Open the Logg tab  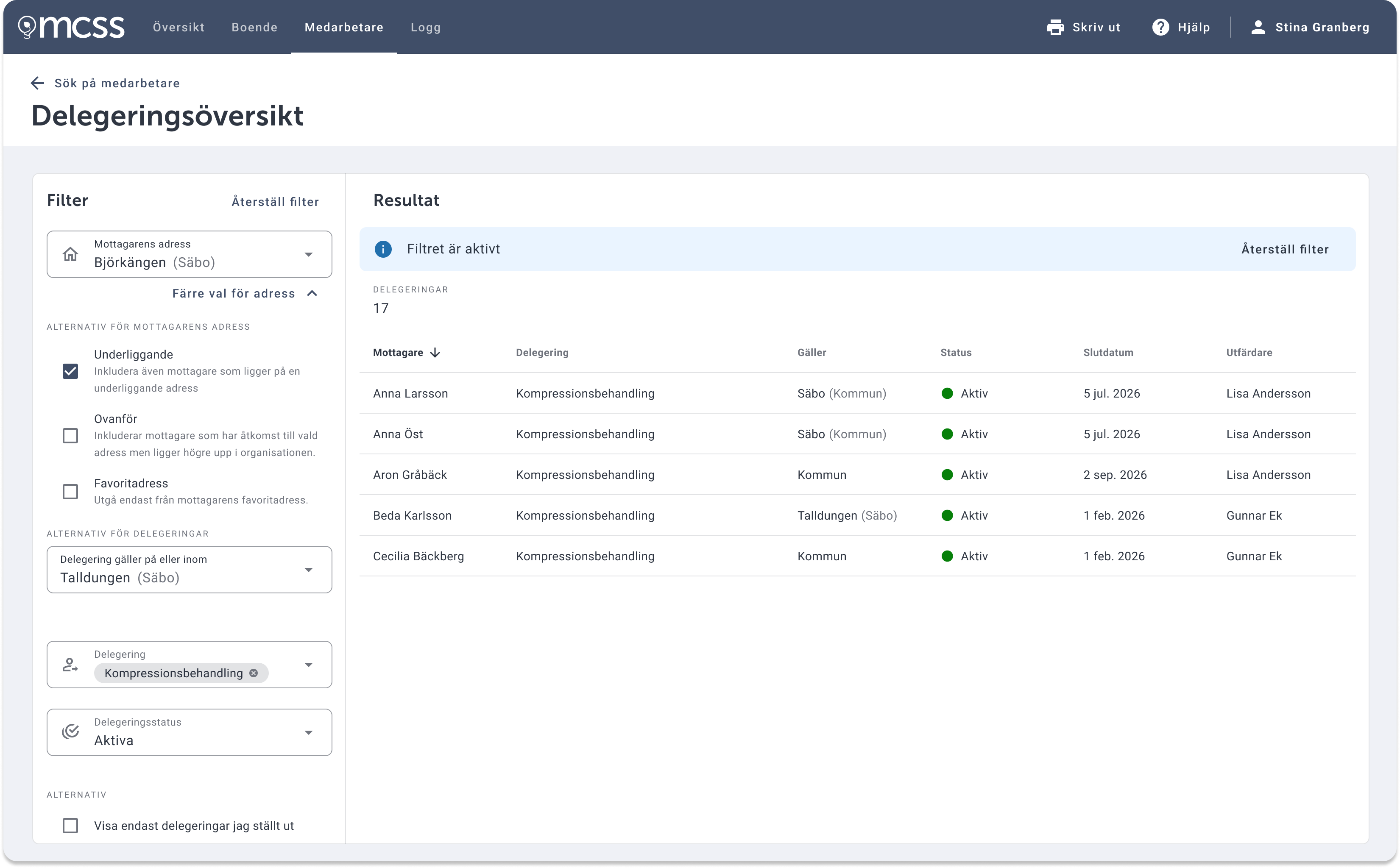tap(426, 27)
